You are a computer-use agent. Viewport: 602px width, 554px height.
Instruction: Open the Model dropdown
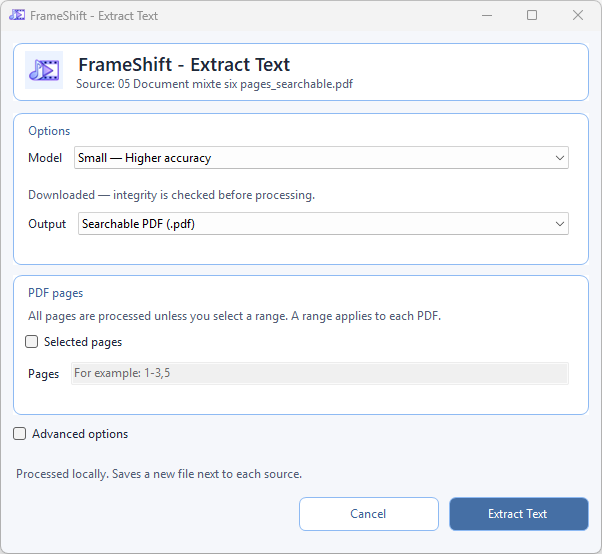(321, 158)
